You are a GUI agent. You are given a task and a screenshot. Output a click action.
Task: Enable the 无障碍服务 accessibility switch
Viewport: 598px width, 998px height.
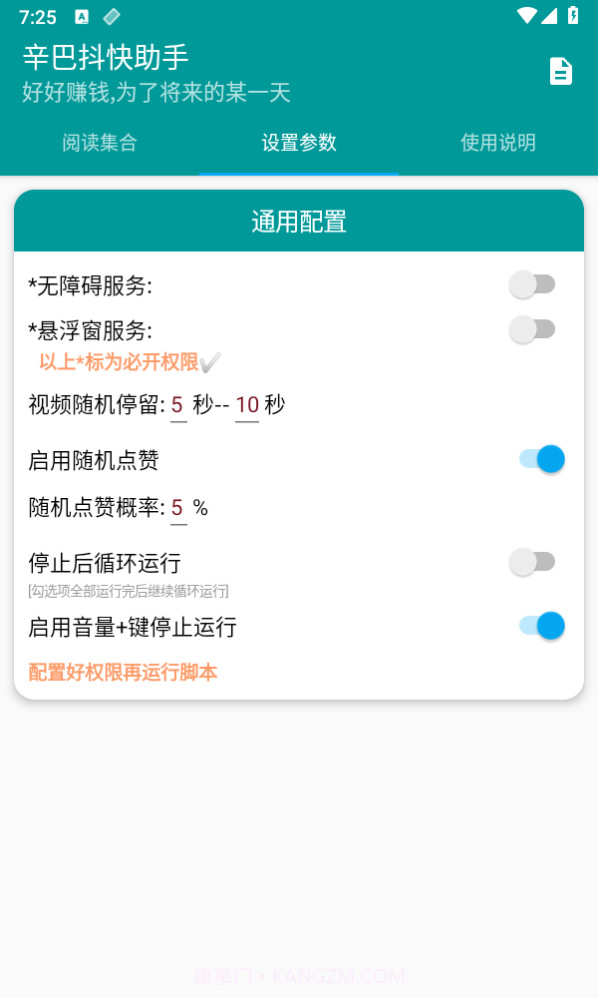coord(533,284)
